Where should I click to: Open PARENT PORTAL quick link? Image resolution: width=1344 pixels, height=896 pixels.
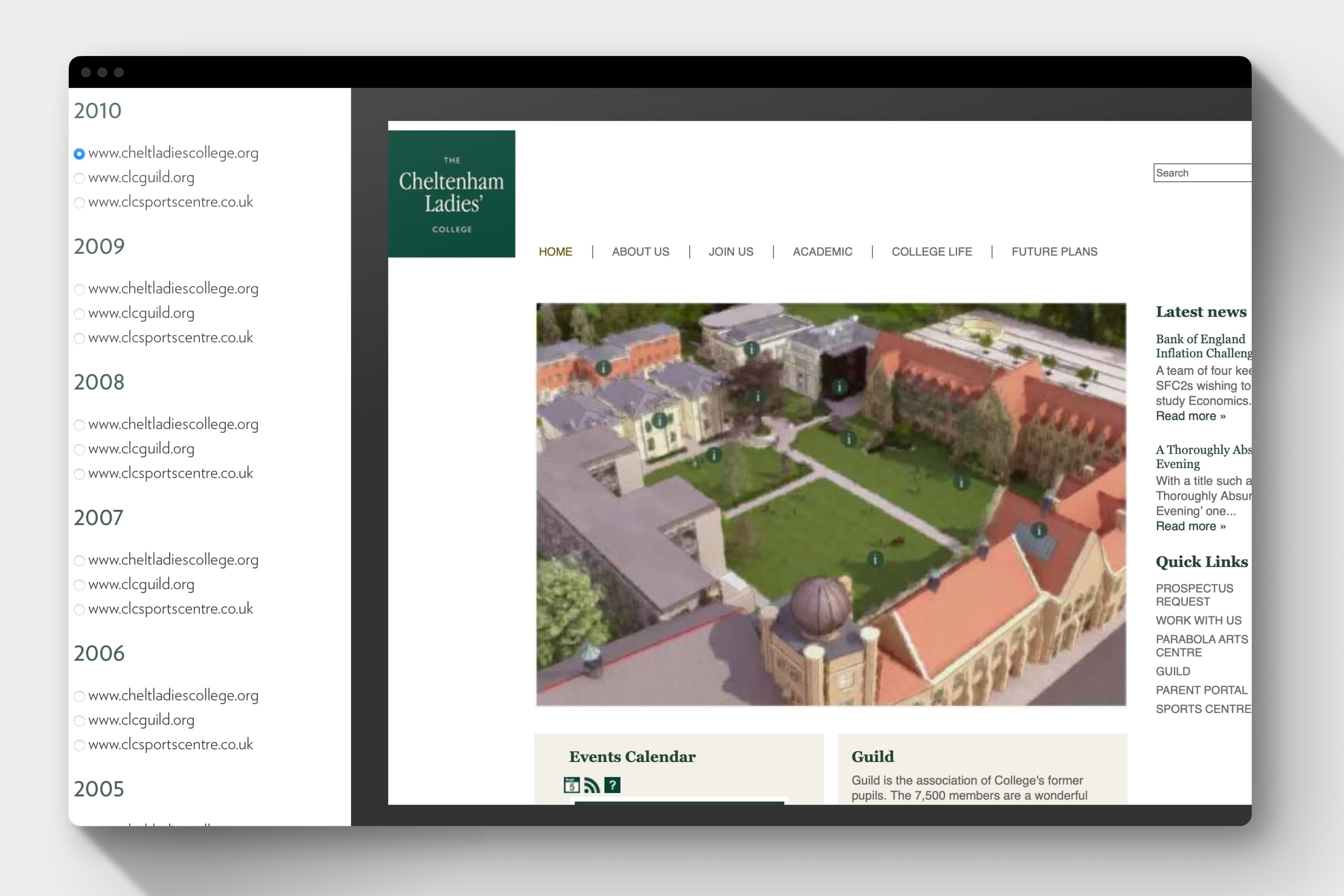click(x=1201, y=690)
